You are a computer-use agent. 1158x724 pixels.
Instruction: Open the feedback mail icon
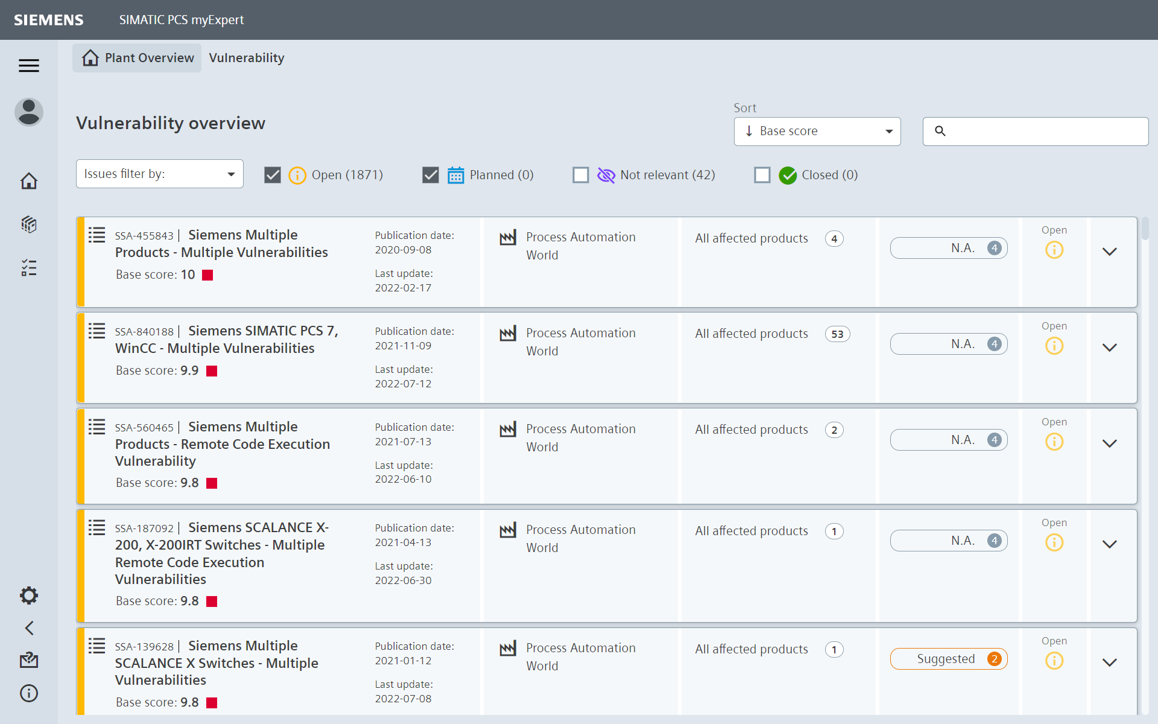28,660
